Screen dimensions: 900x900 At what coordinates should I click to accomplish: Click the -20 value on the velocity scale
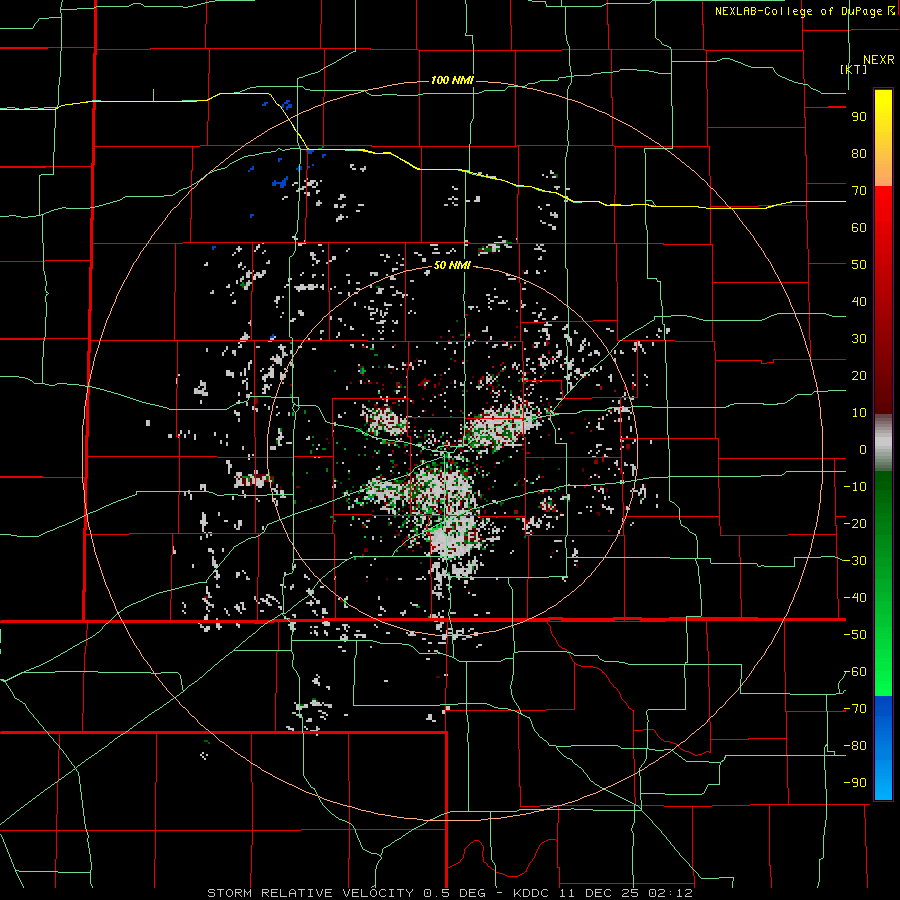[x=855, y=524]
